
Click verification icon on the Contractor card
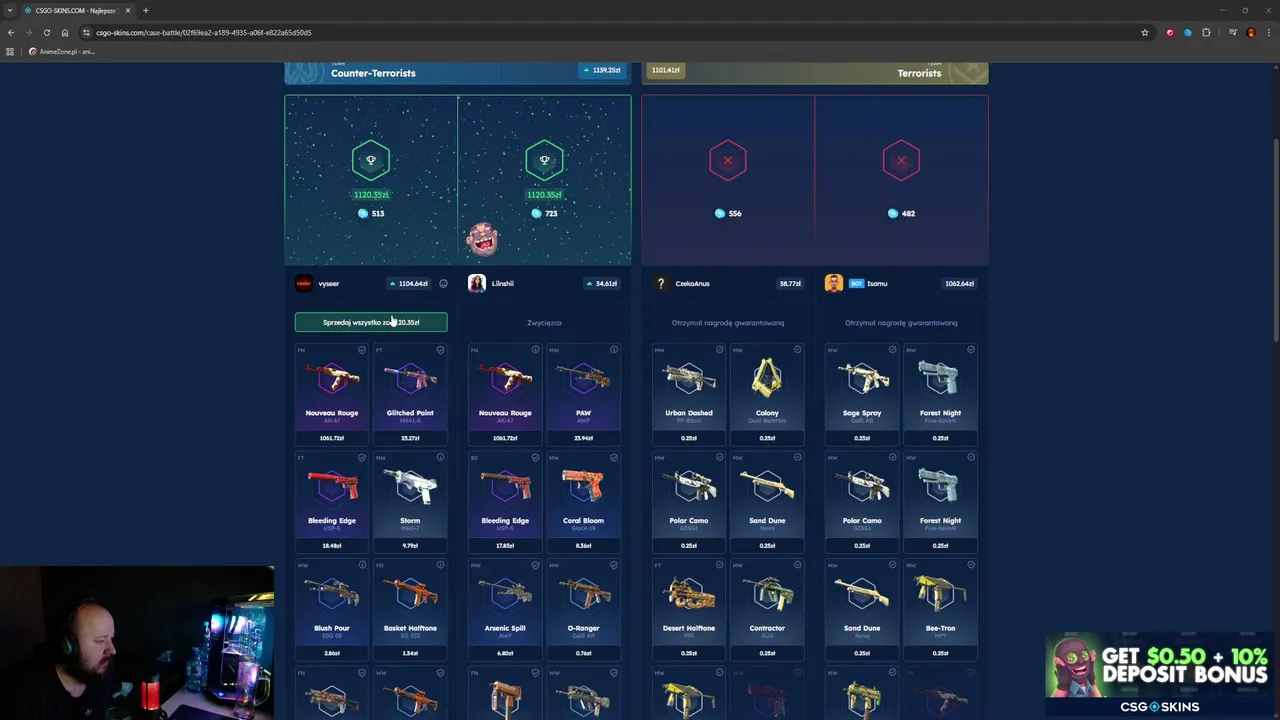(x=797, y=565)
